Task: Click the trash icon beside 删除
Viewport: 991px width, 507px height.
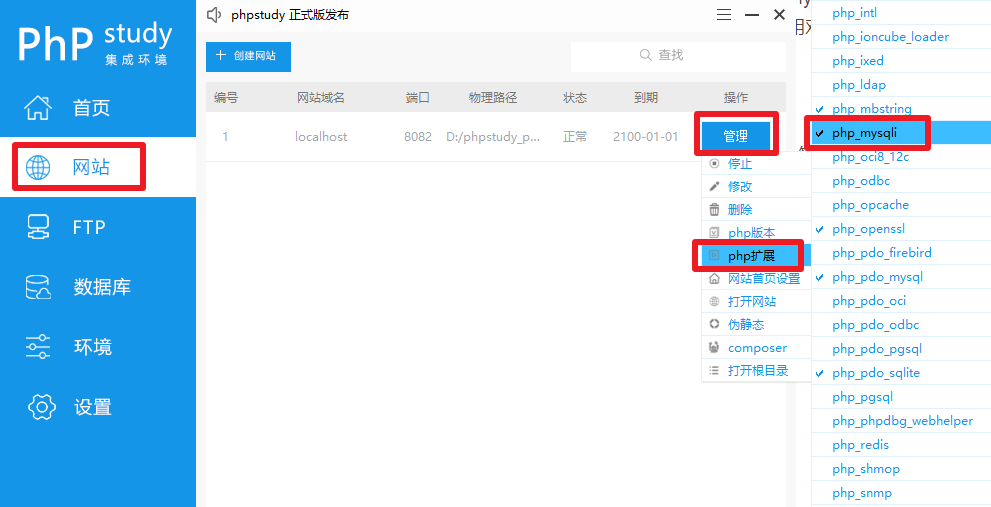Action: 714,209
